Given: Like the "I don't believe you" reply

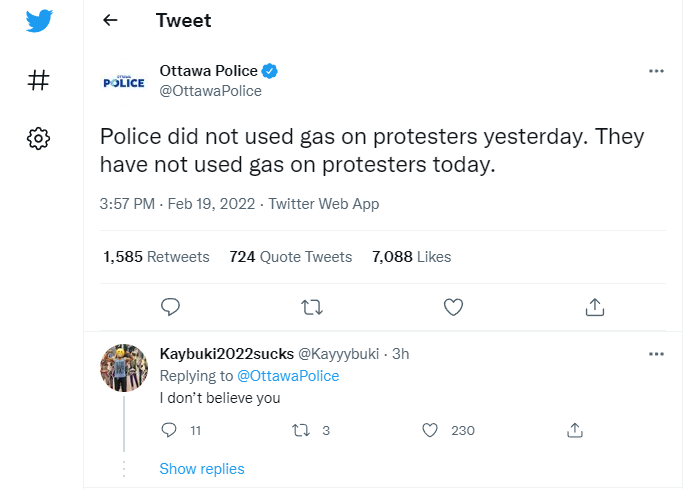Looking at the screenshot, I should 429,430.
